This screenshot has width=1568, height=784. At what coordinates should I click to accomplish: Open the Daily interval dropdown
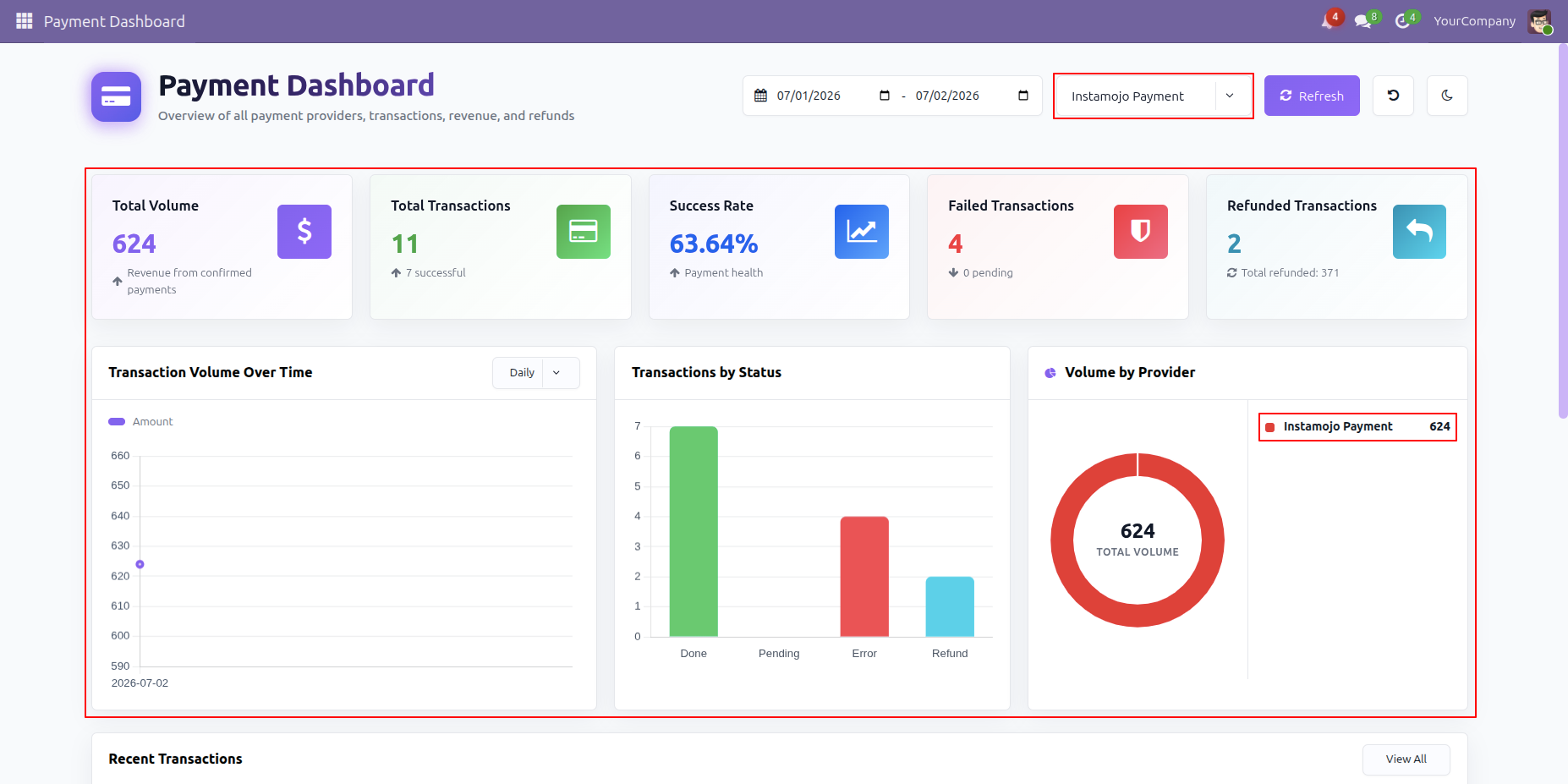click(536, 373)
